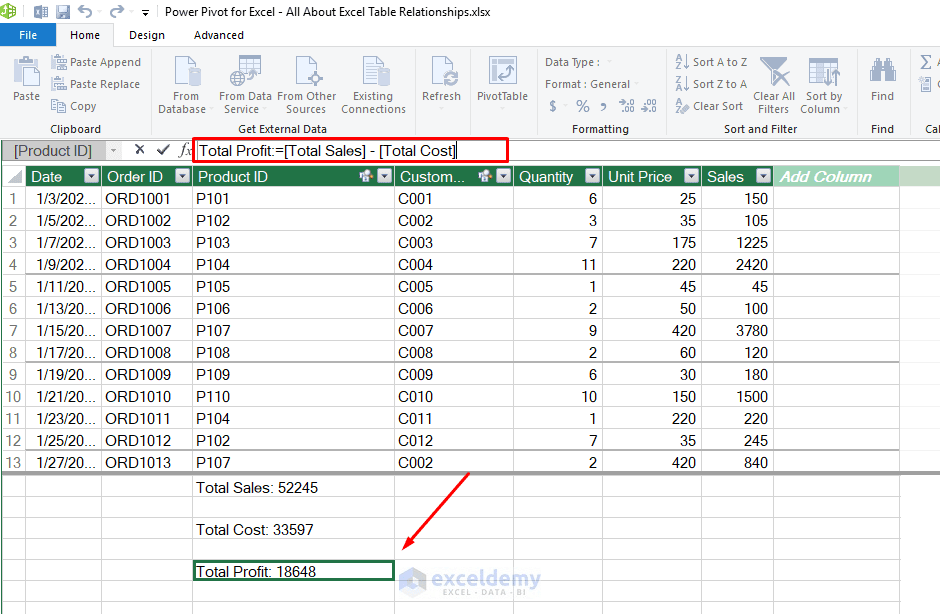Image resolution: width=940 pixels, height=614 pixels.
Task: Open Date column filter dropdown
Action: click(x=92, y=176)
